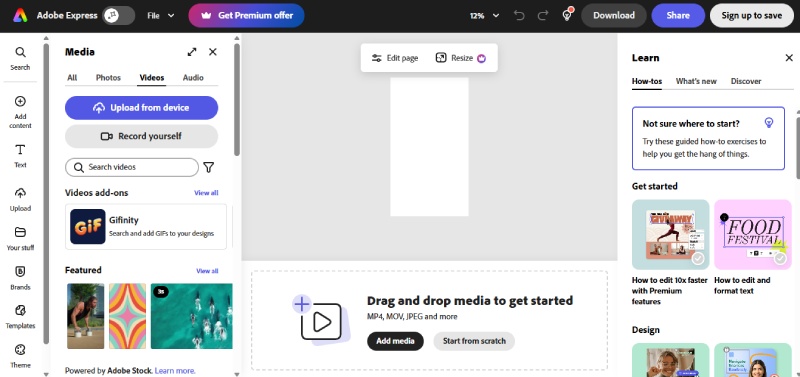Open Upload in the left sidebar
The image size is (800, 377).
[20, 199]
